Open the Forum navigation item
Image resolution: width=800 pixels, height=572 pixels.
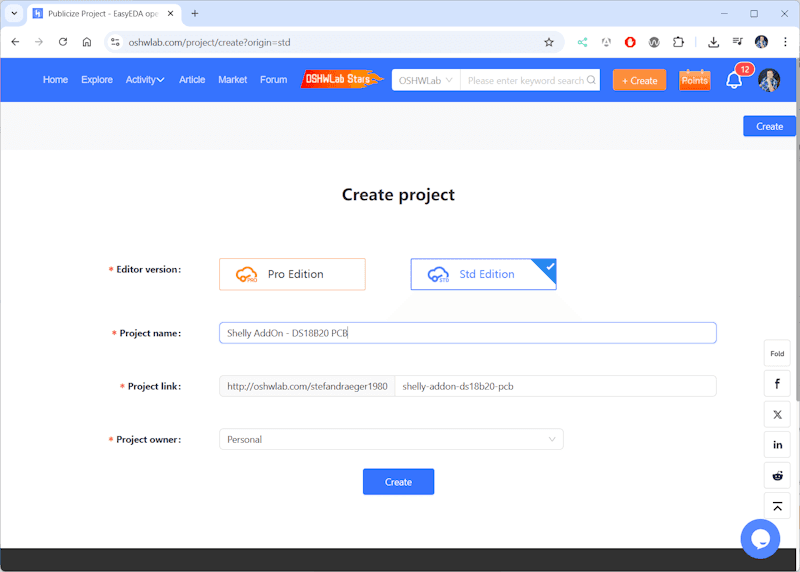273,80
